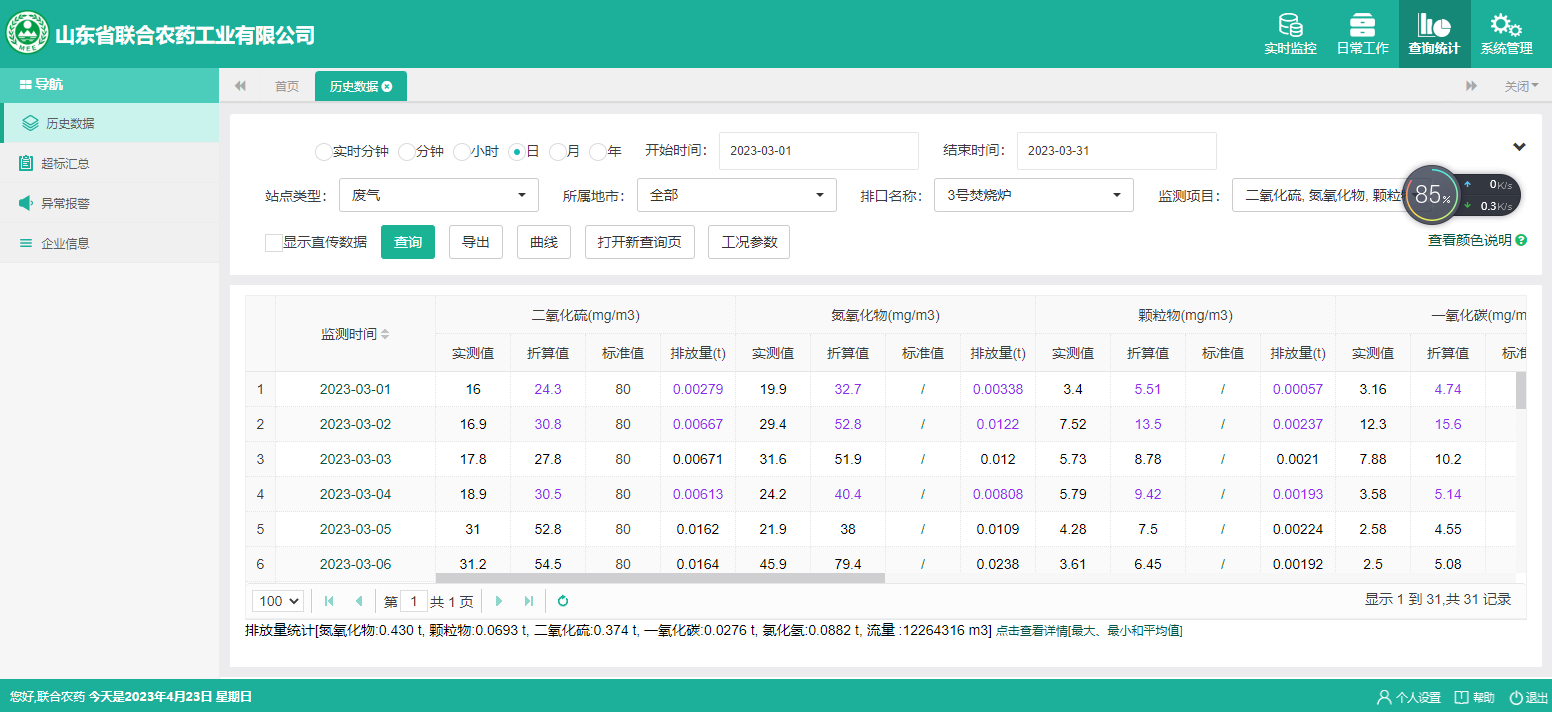
Task: Select the 实时分钟 radio button
Action: pyautogui.click(x=323, y=152)
